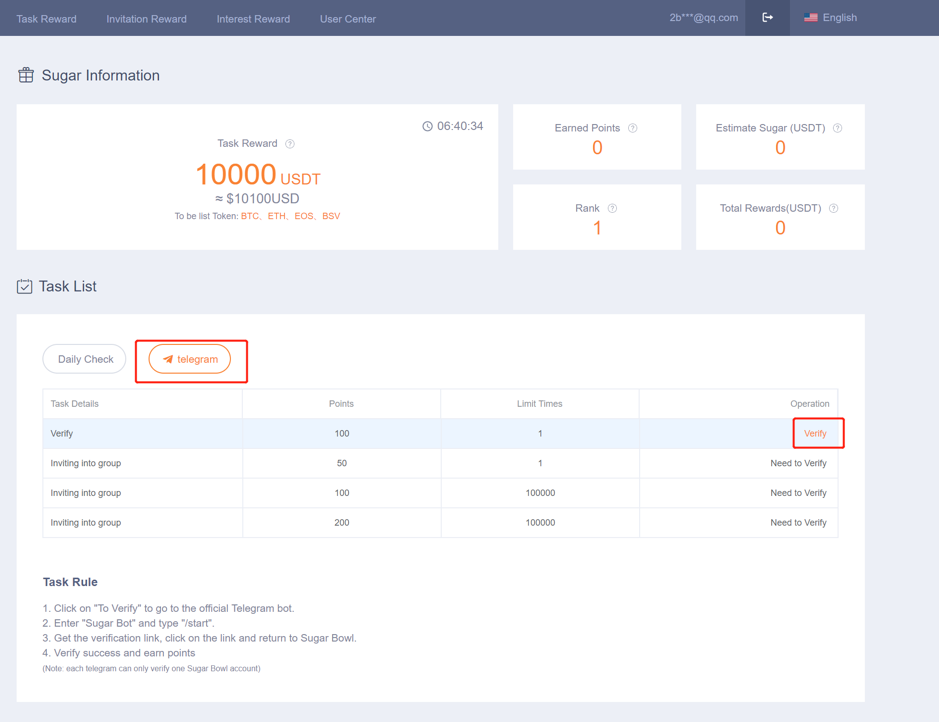The image size is (939, 722).
Task: Click the help icon next to Earned Points
Action: (633, 128)
